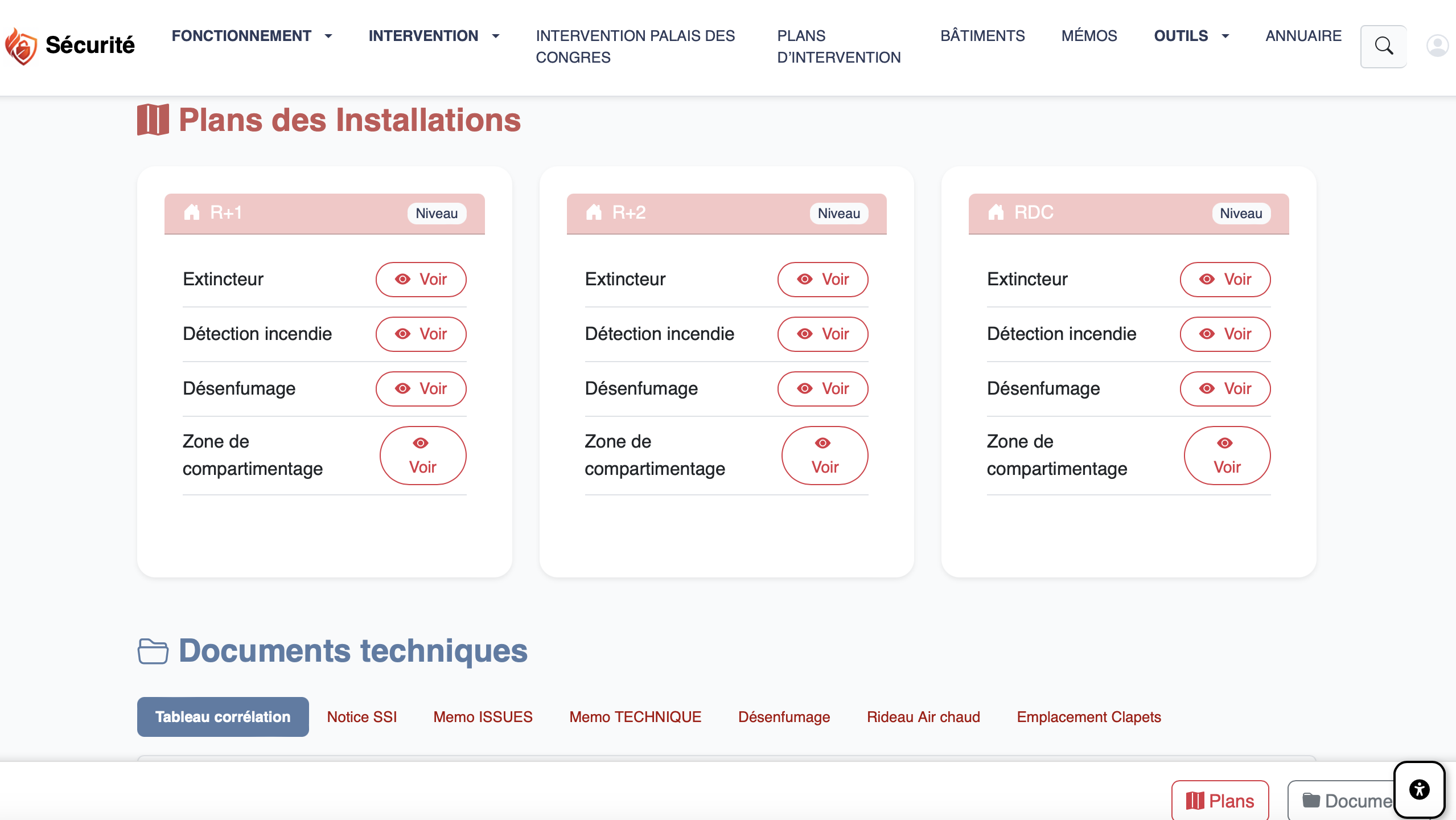
Task: View Détection incendie plan for R+2
Action: (x=823, y=334)
